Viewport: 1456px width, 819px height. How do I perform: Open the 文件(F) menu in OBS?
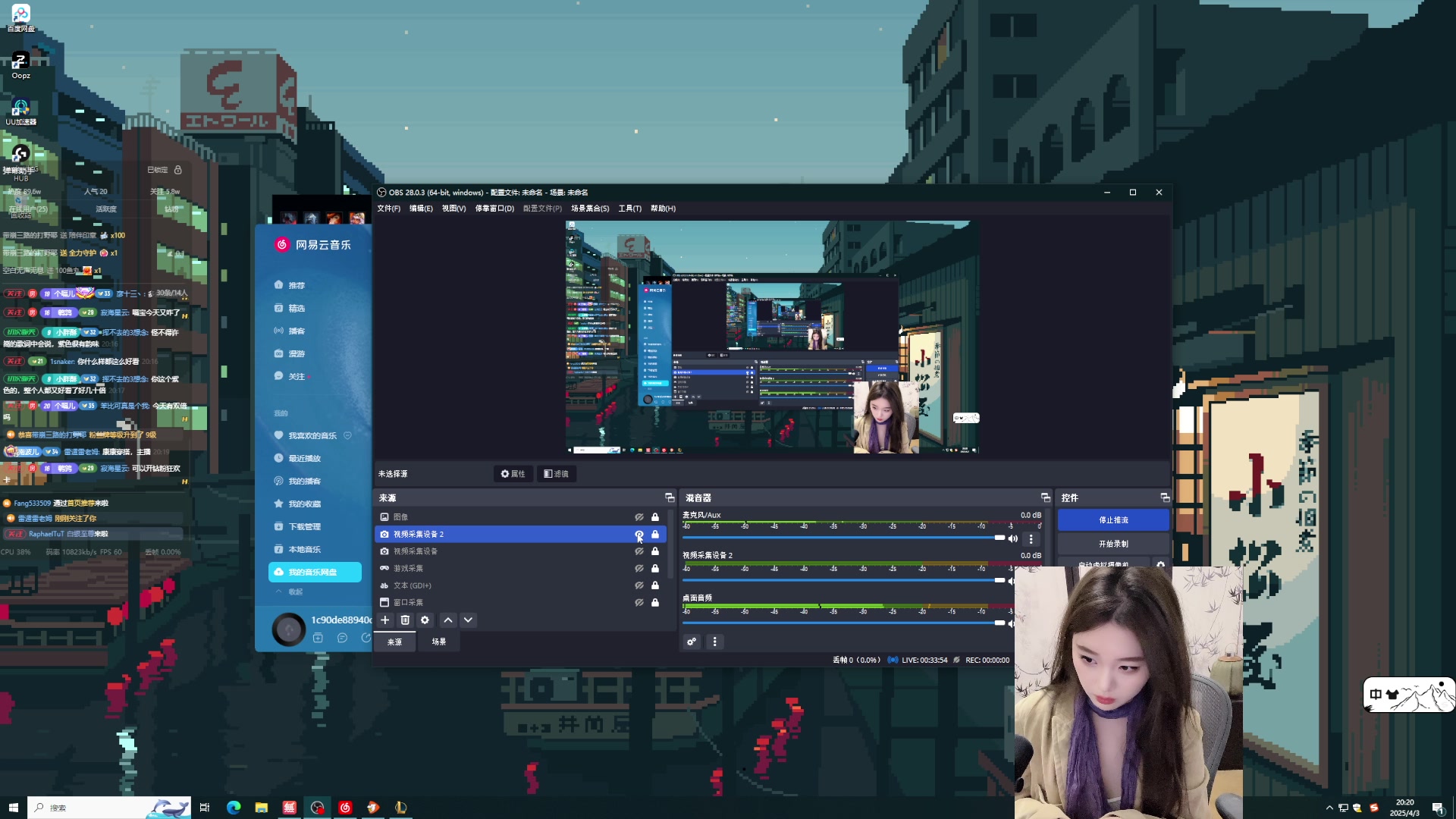point(388,209)
